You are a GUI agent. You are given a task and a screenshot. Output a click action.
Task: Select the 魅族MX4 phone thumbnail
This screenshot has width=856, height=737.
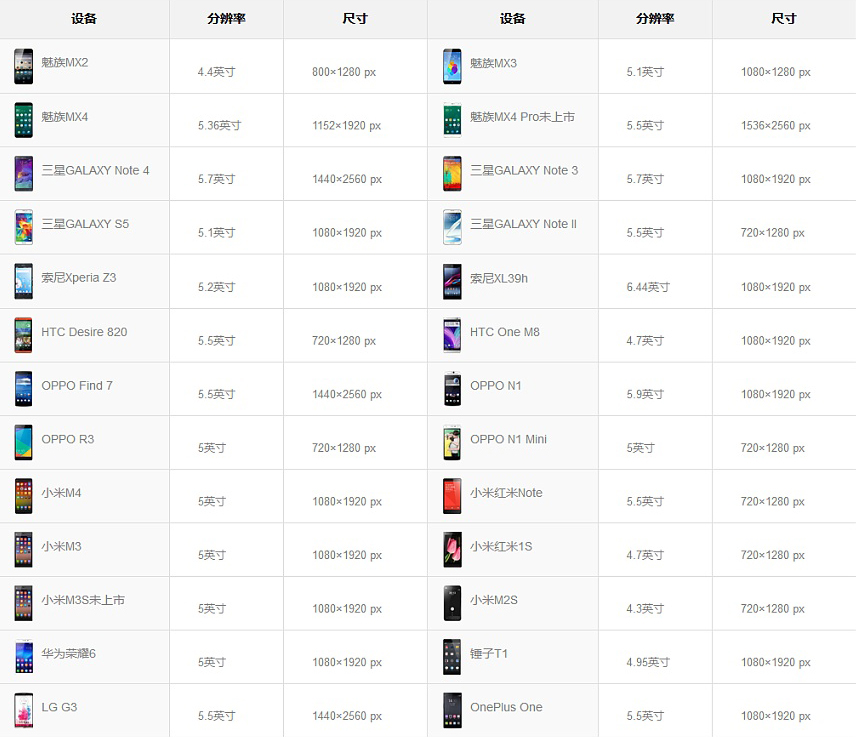click(23, 120)
